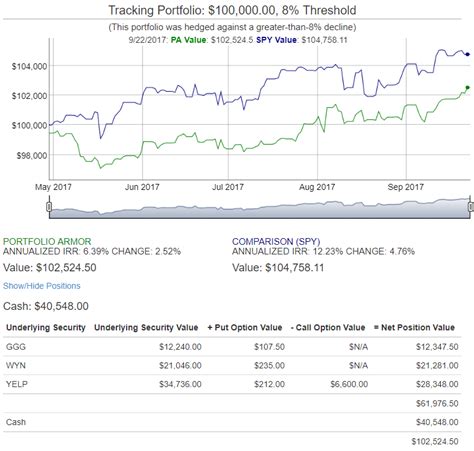The width and height of the screenshot is (474, 451).
Task: Click the YELP call option value $6,600.00
Action: pos(349,384)
